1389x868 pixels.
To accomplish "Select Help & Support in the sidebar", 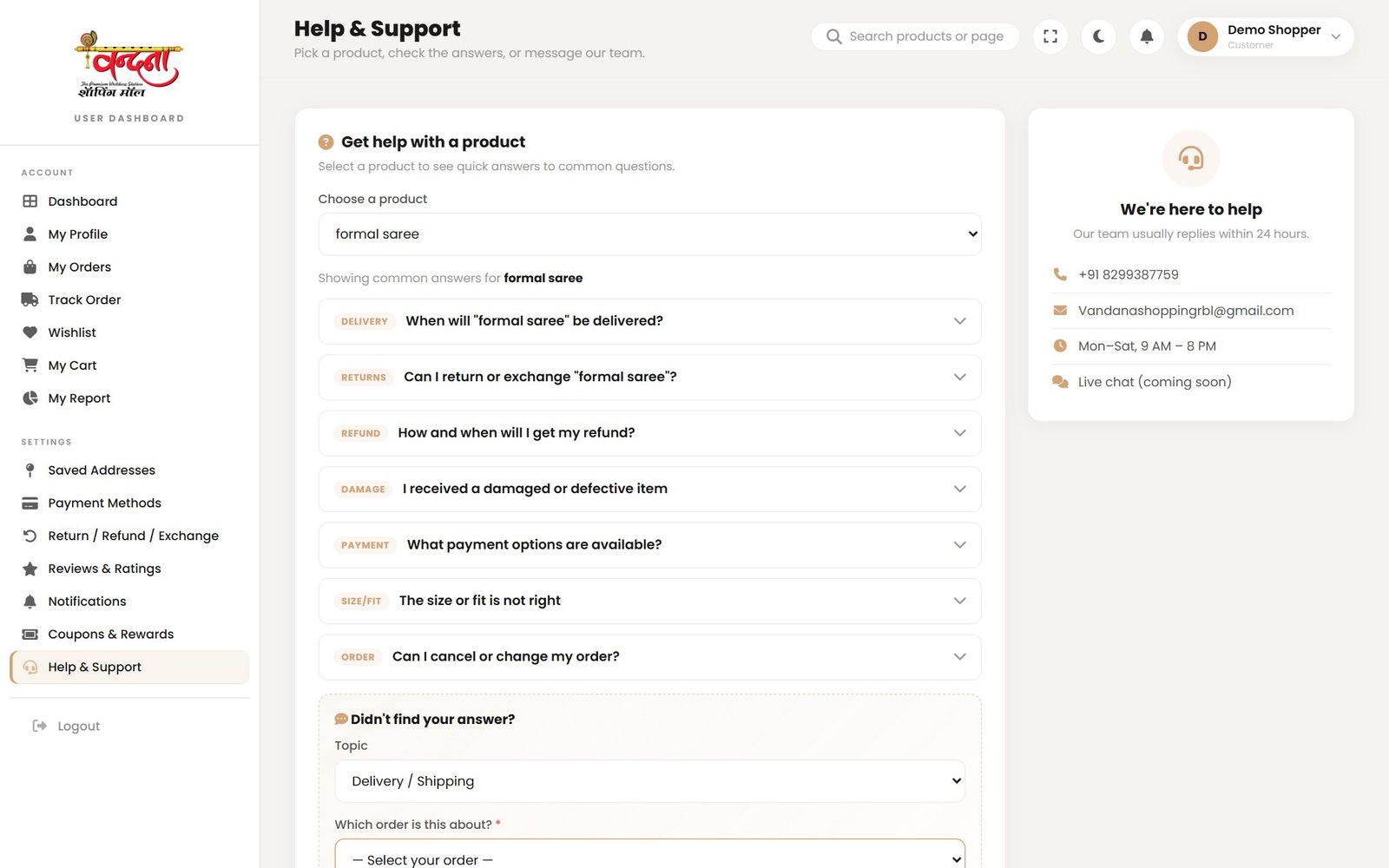I will point(129,667).
